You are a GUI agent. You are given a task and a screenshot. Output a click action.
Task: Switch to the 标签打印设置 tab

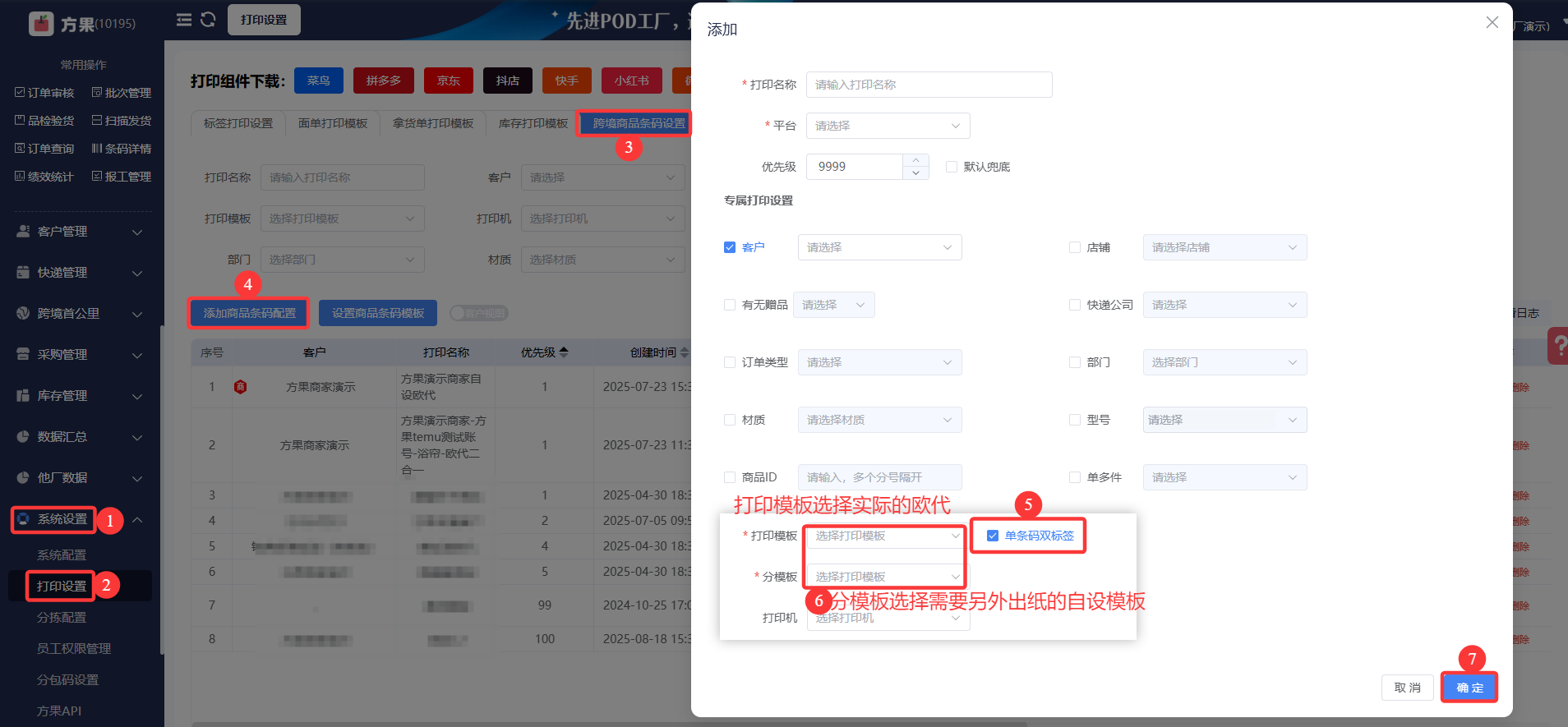[238, 123]
